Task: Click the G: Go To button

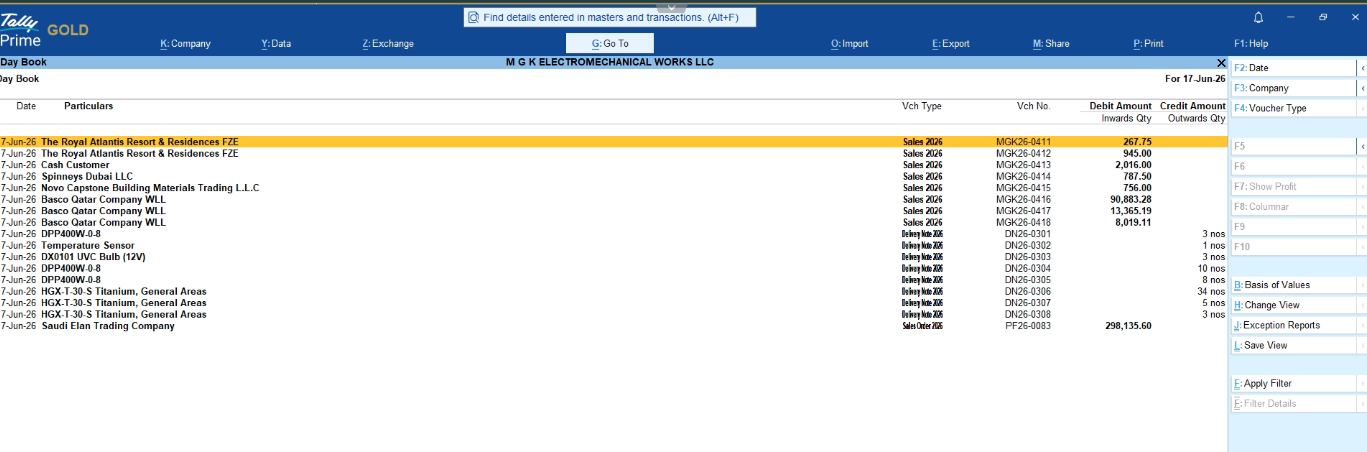Action: (610, 43)
